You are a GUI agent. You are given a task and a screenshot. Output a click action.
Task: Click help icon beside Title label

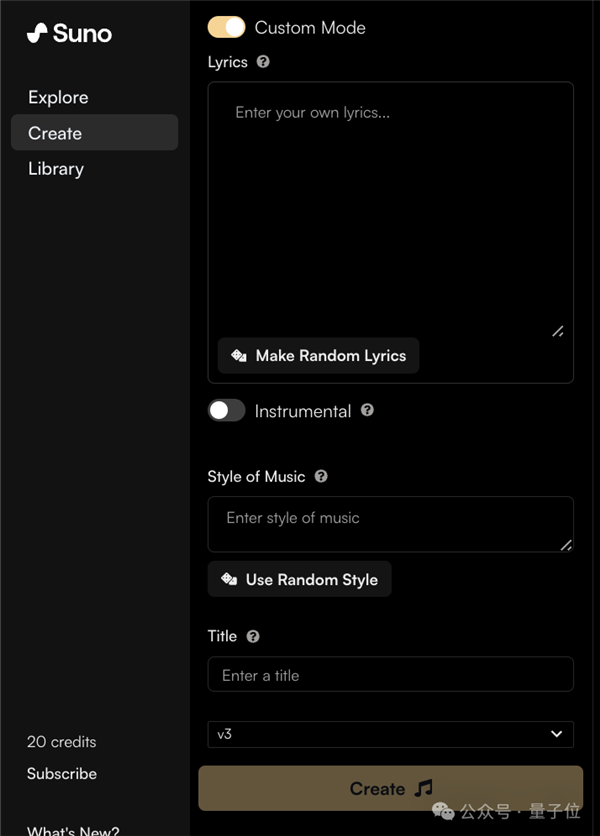click(253, 636)
